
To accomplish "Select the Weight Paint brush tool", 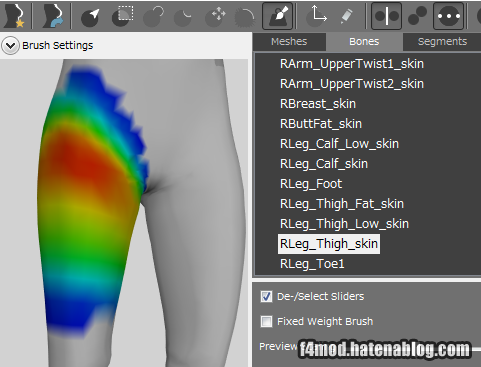I will [278, 16].
